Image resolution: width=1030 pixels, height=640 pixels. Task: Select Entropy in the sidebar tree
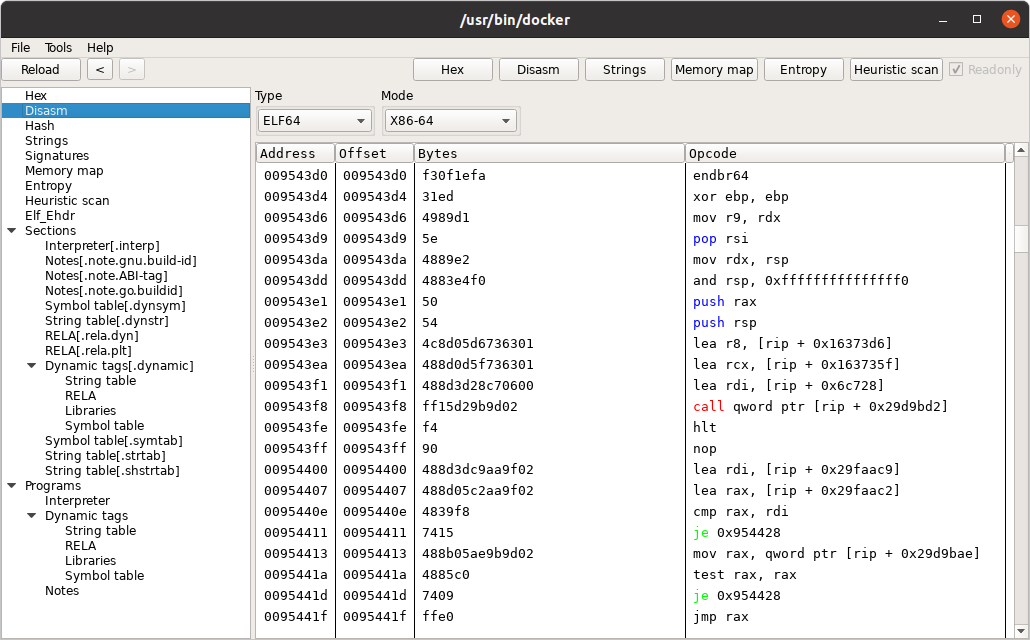pos(48,186)
